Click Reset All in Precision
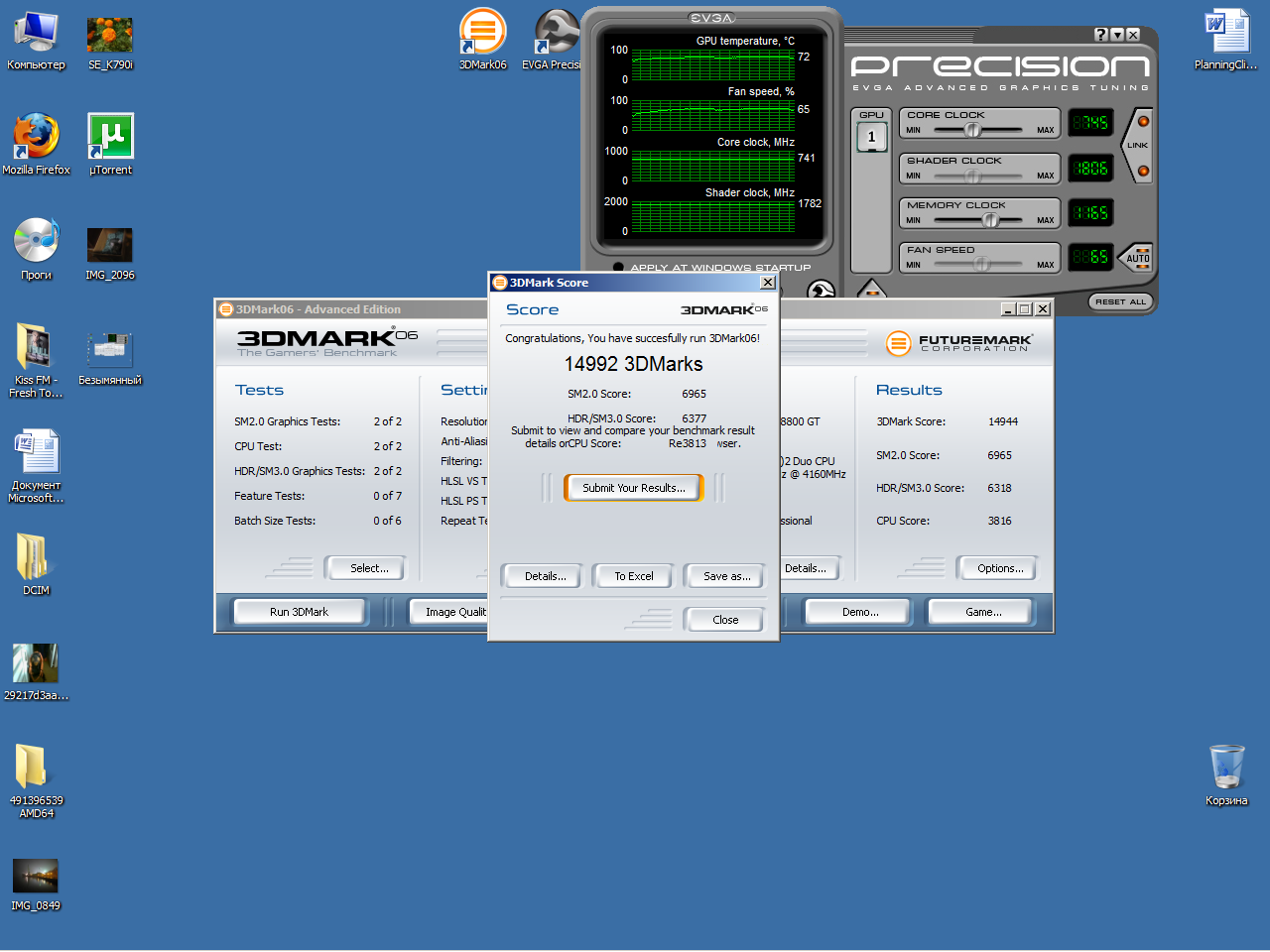The height and width of the screenshot is (952, 1270). 1120,301
